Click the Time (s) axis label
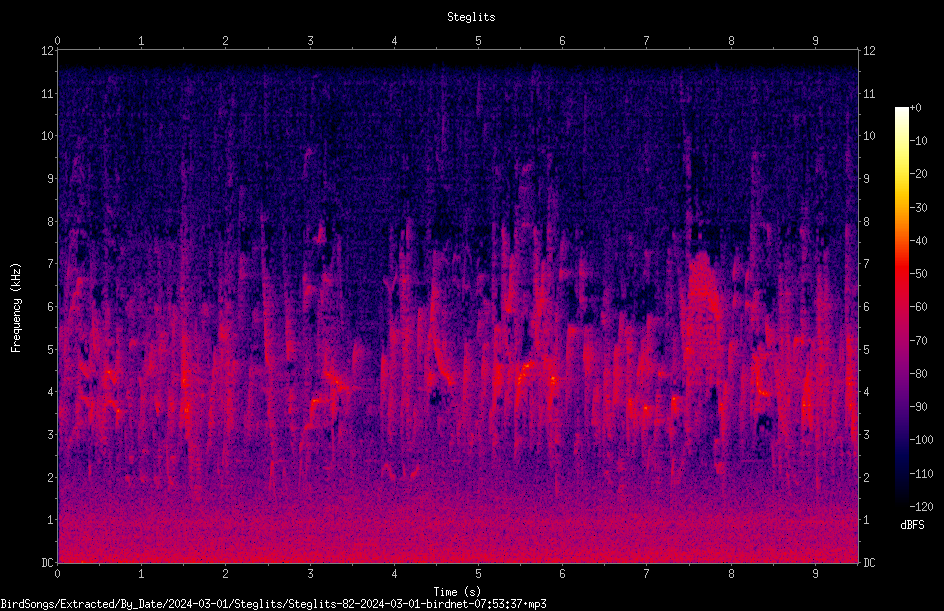 pos(457,592)
